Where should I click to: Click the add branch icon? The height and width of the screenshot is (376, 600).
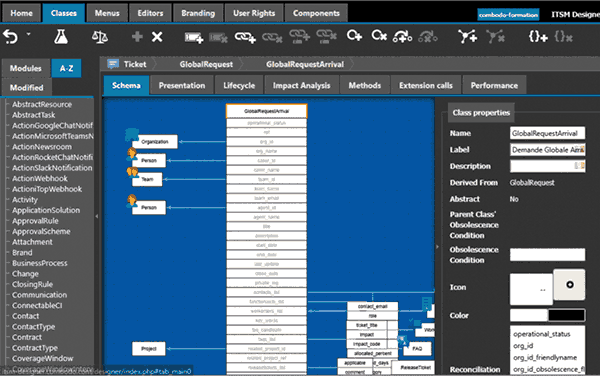tap(468, 37)
